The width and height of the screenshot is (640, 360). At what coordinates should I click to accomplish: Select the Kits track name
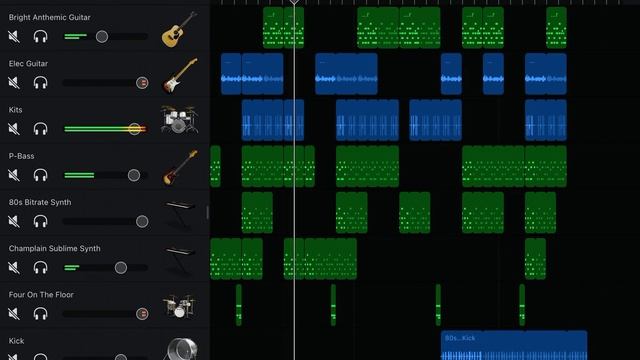16,110
